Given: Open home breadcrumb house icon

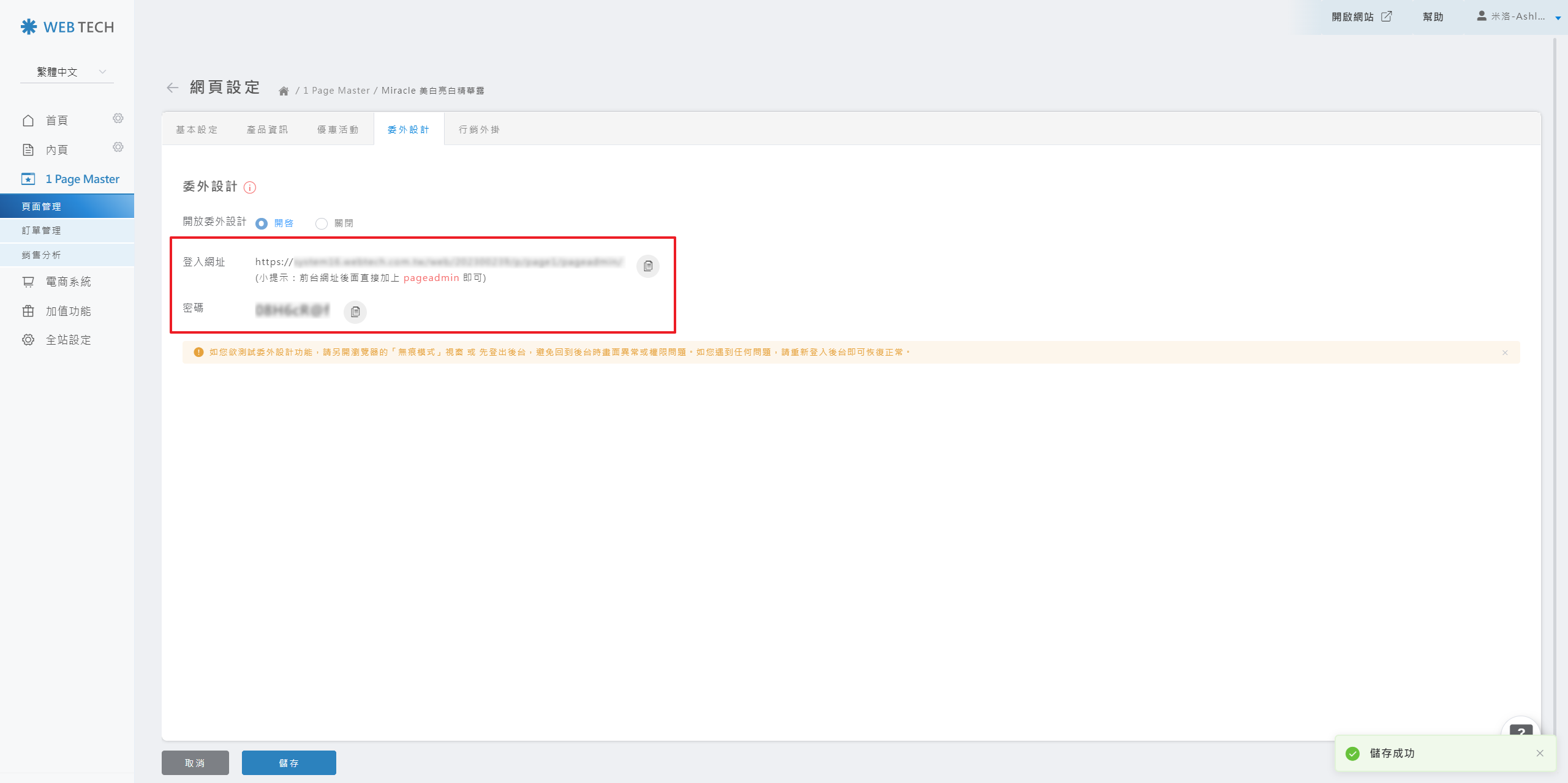Looking at the screenshot, I should (284, 91).
